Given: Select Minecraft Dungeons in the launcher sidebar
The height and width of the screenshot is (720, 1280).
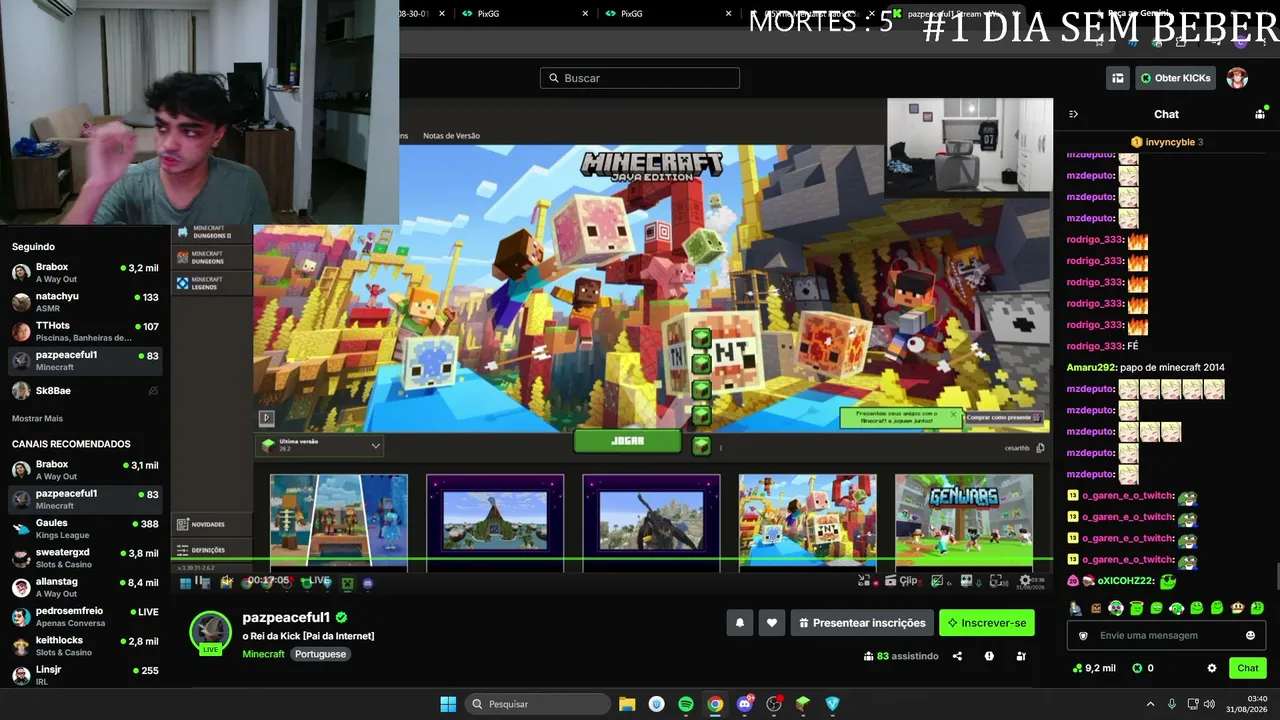Looking at the screenshot, I should coord(211,257).
